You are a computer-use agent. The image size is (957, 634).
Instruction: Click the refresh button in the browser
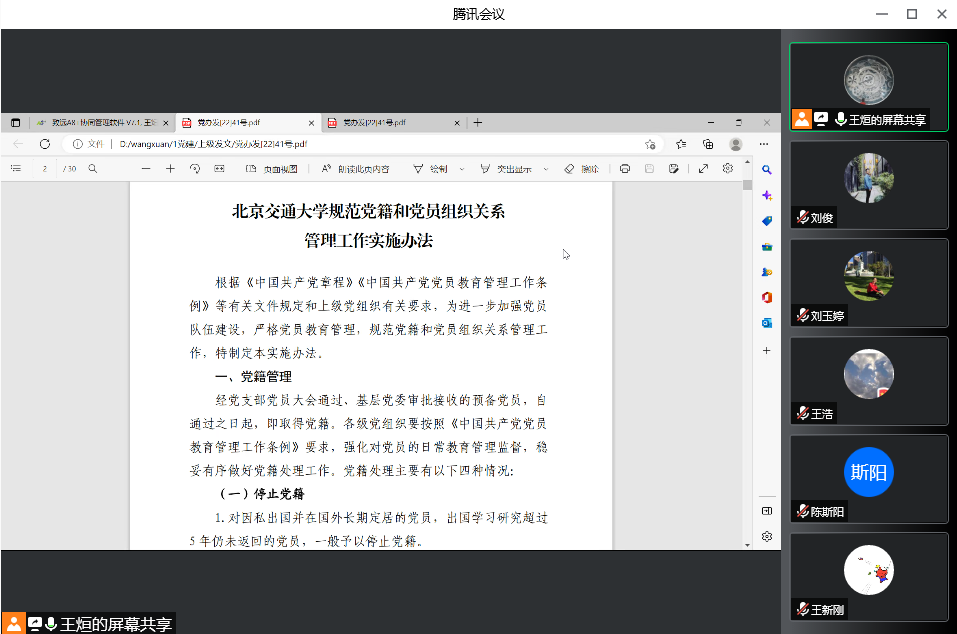coord(45,144)
